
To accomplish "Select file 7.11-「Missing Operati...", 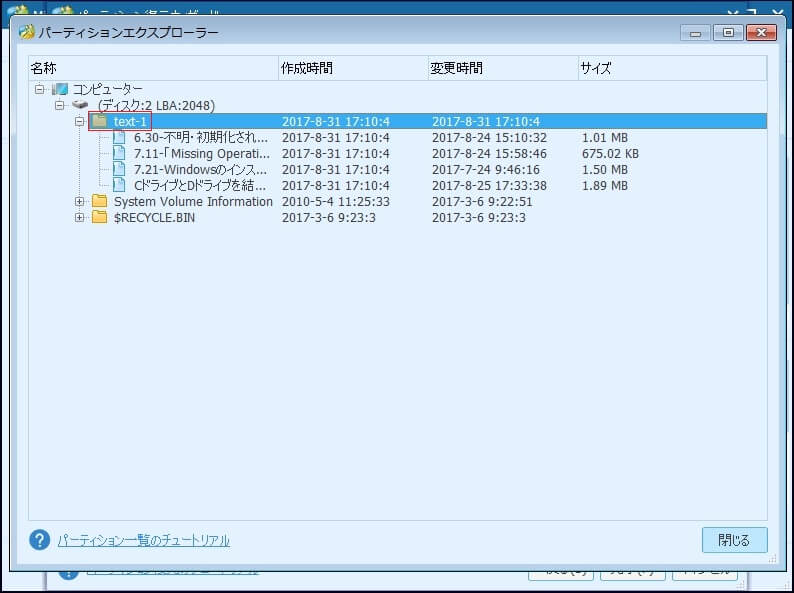I will click(202, 153).
